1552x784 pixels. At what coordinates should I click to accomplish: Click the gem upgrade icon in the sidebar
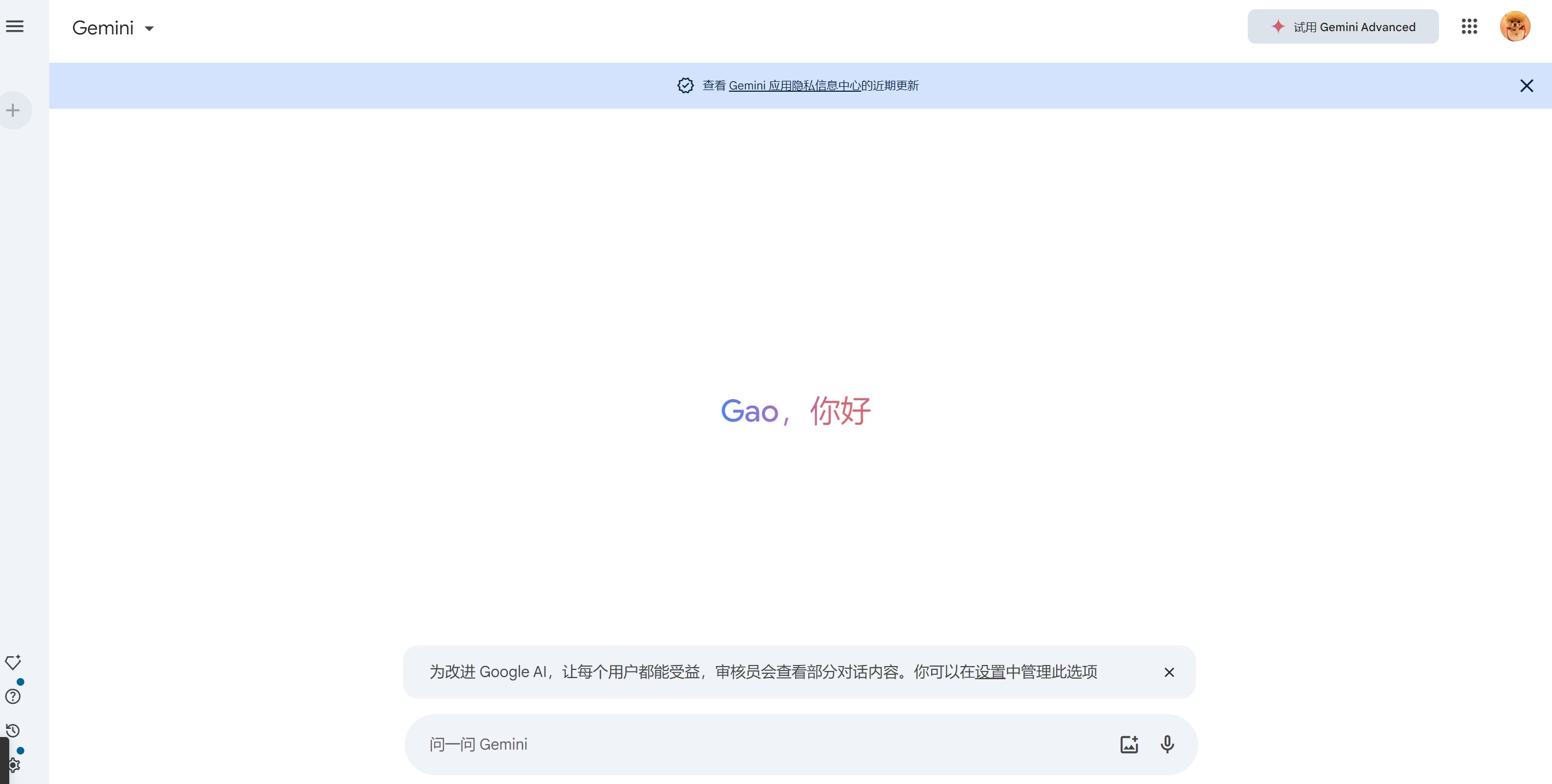(14, 662)
